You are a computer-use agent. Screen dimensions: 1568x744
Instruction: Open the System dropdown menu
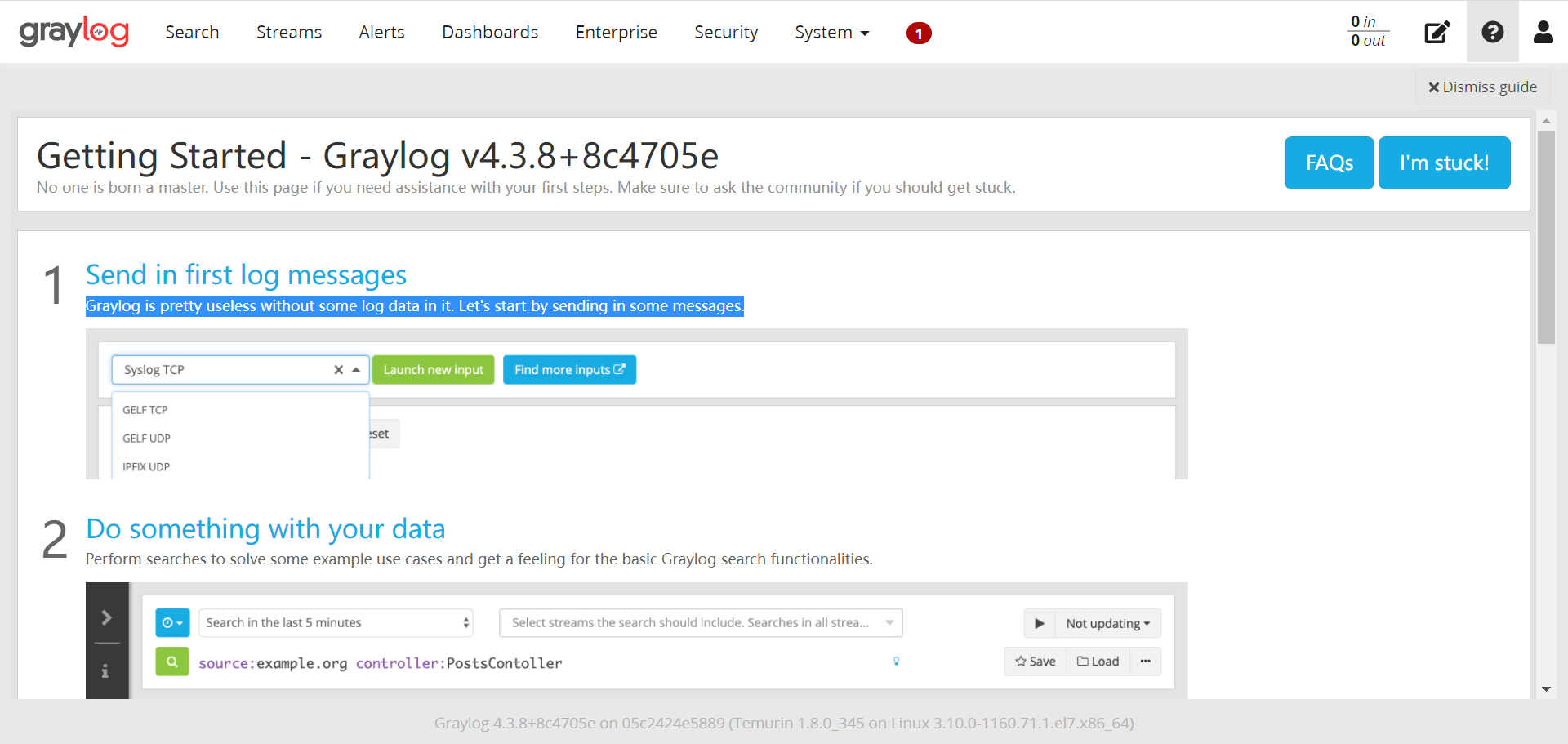click(832, 32)
